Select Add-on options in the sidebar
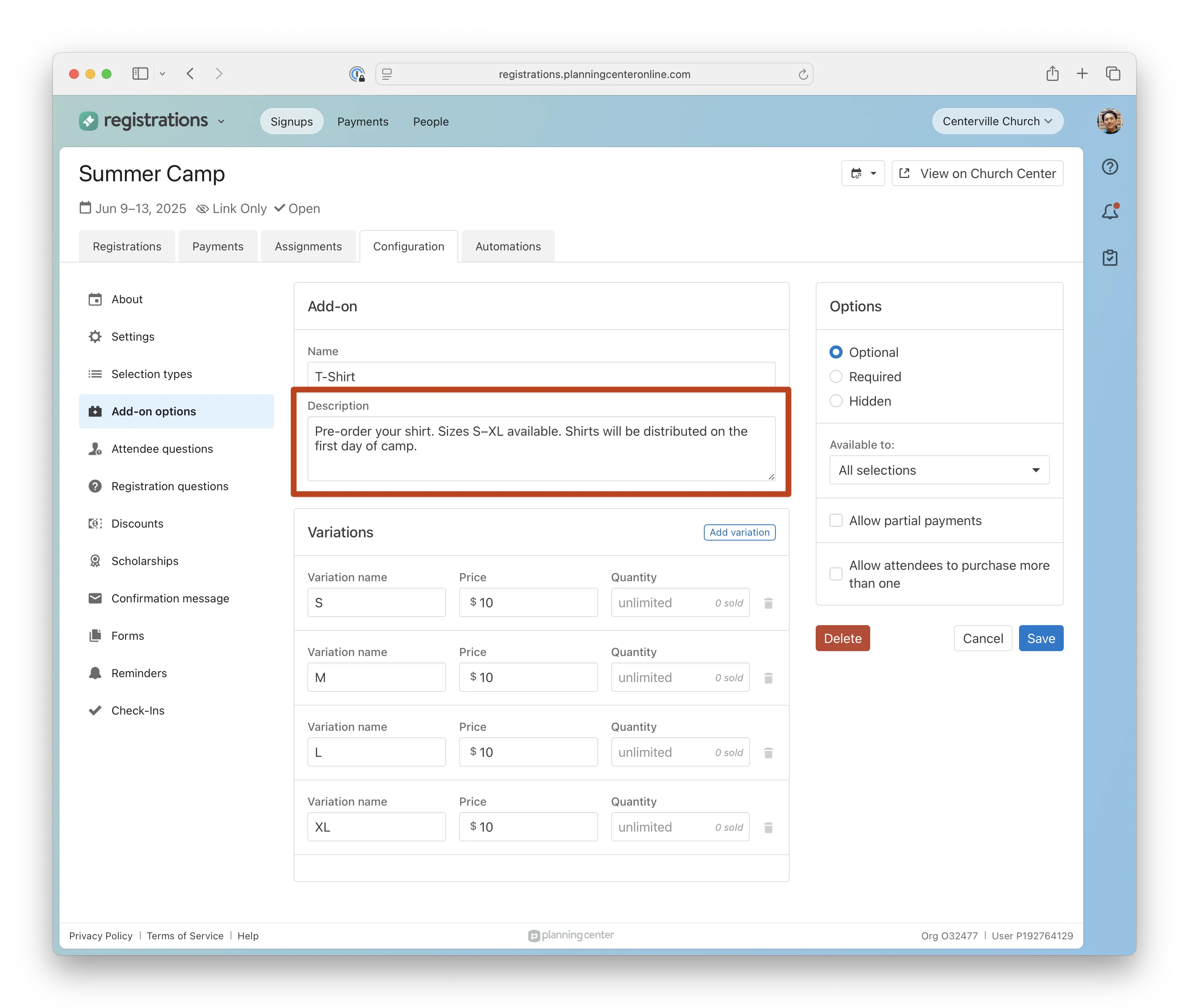The width and height of the screenshot is (1189, 1008). click(176, 411)
